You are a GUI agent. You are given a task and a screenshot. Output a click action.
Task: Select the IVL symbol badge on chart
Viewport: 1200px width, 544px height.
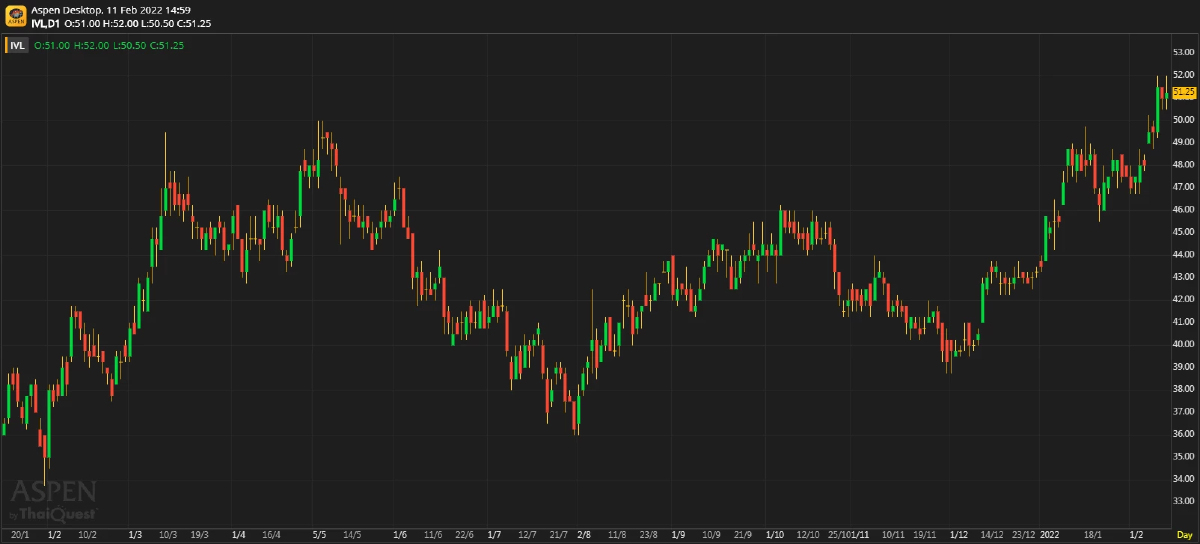[x=16, y=45]
